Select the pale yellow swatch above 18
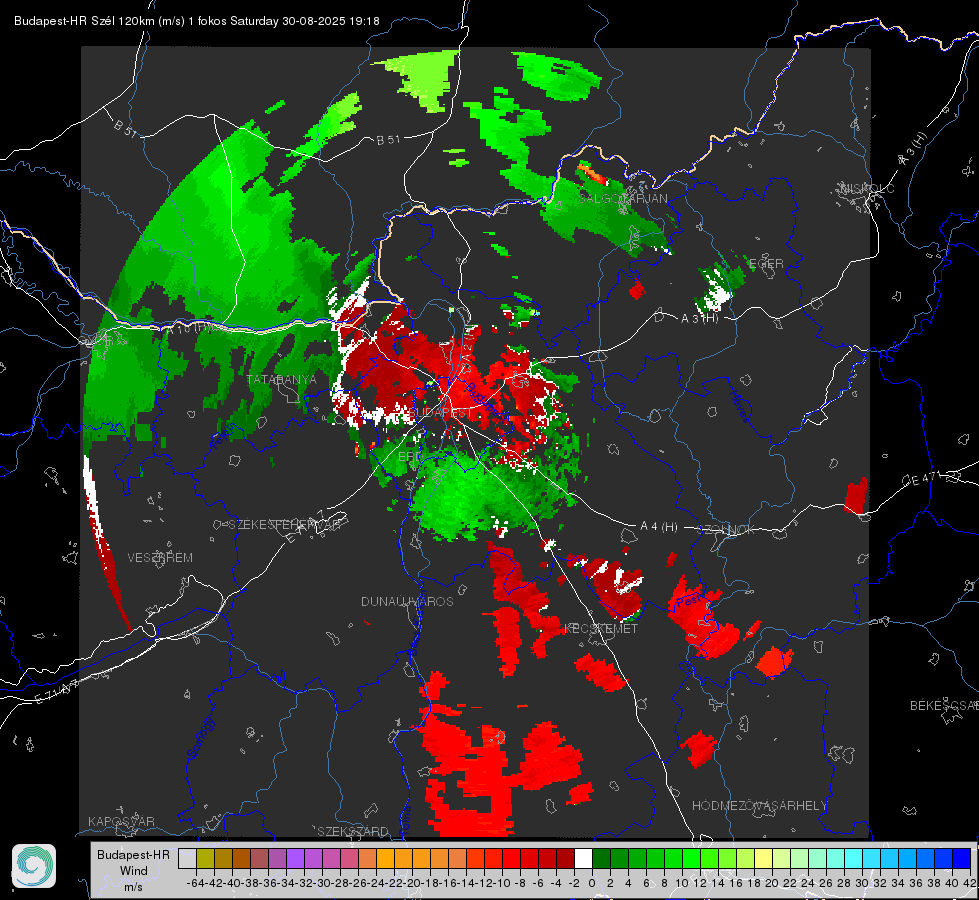The width and height of the screenshot is (979, 900). 764,858
